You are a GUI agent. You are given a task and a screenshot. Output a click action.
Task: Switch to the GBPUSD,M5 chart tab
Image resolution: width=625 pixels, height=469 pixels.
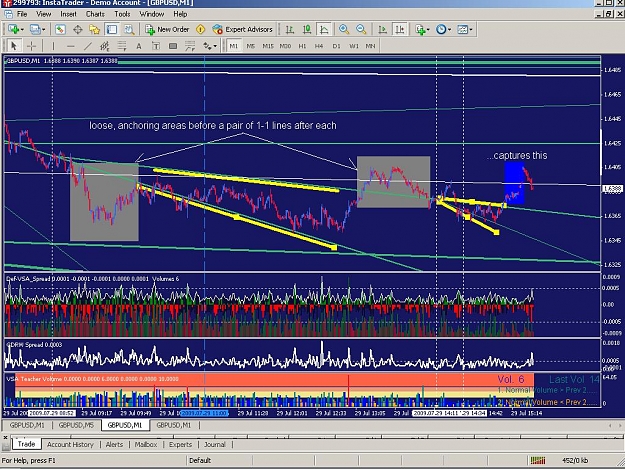point(76,425)
